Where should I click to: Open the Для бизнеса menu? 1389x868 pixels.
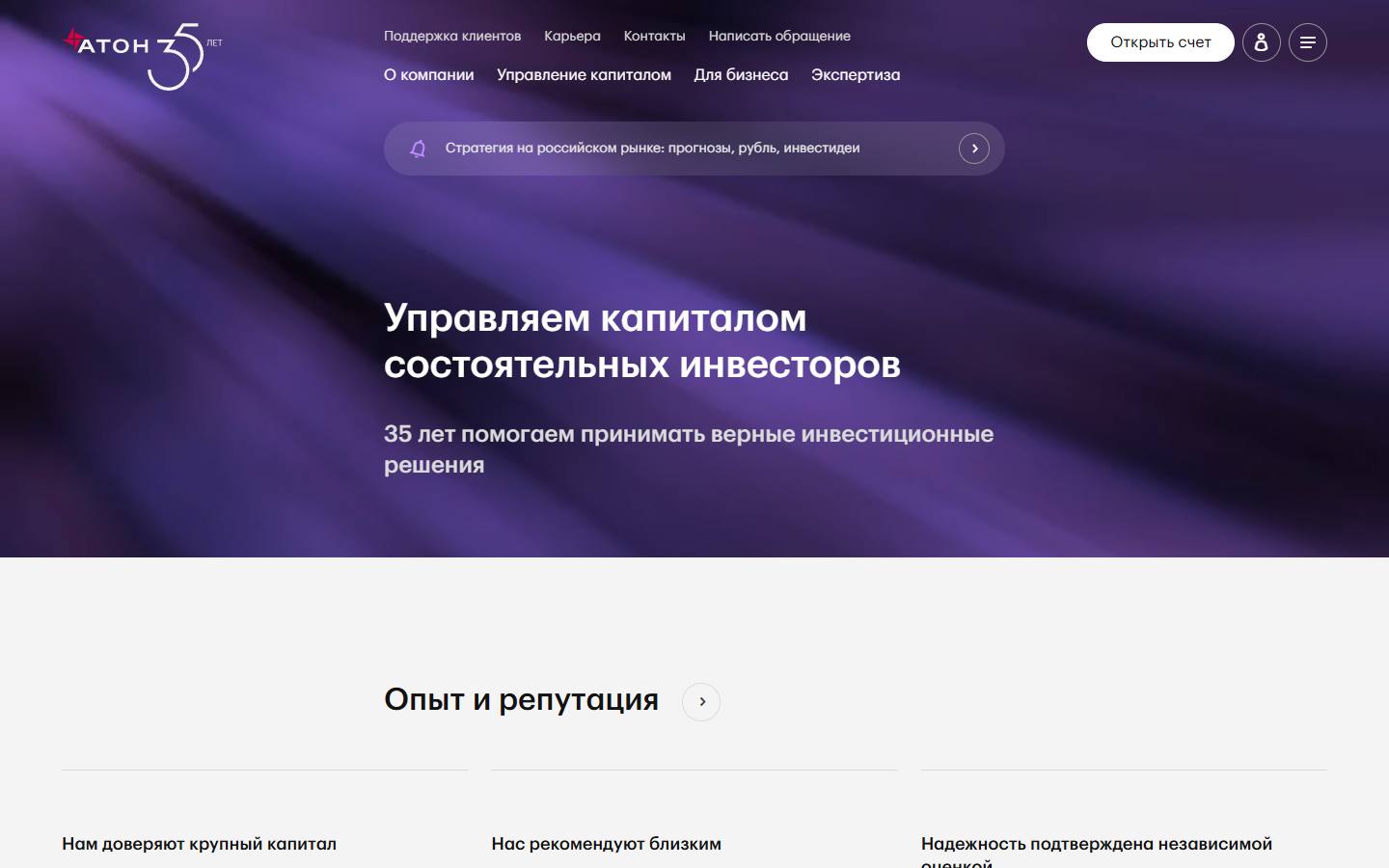[741, 74]
